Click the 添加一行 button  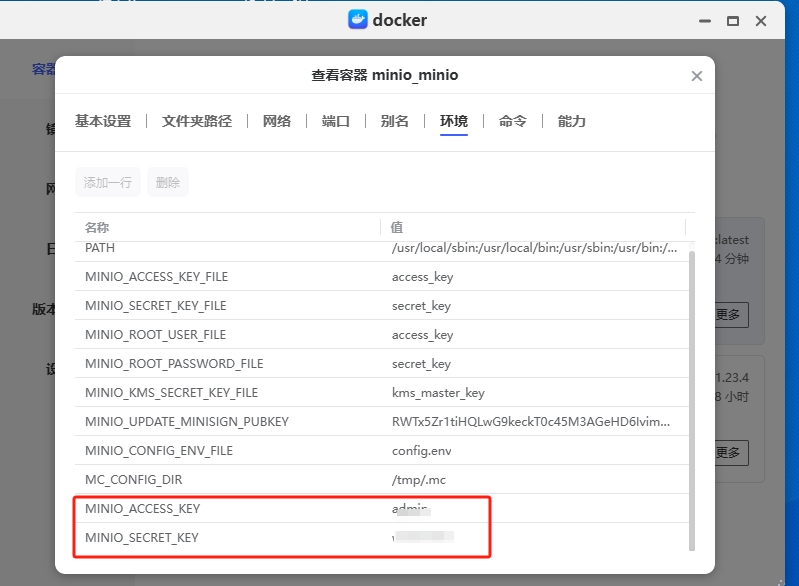(x=108, y=182)
